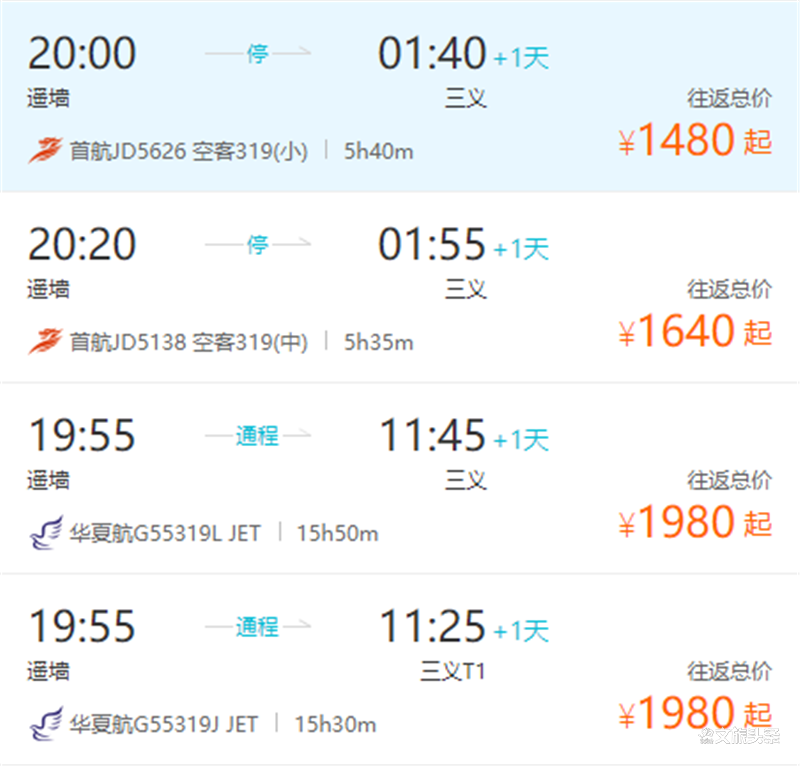Click the 停 stopover label on the 20:20 flight
Screen dimensions: 800x766
point(258,244)
